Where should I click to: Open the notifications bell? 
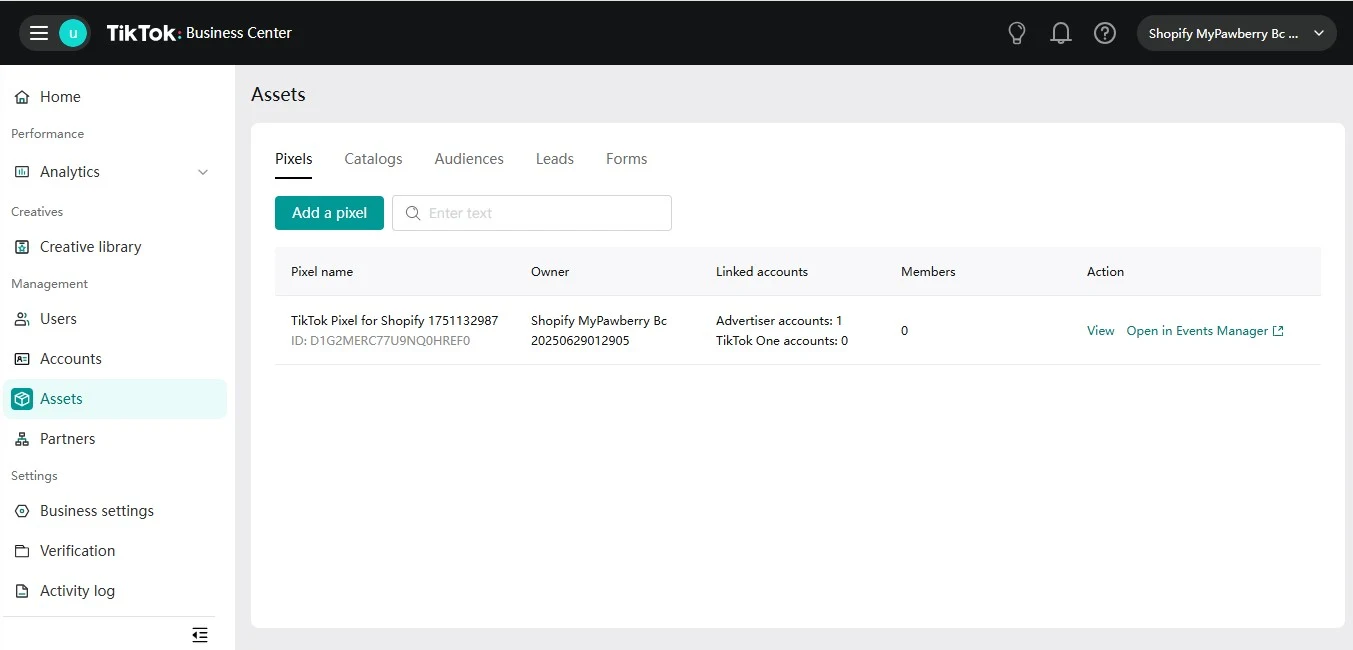pyautogui.click(x=1061, y=33)
